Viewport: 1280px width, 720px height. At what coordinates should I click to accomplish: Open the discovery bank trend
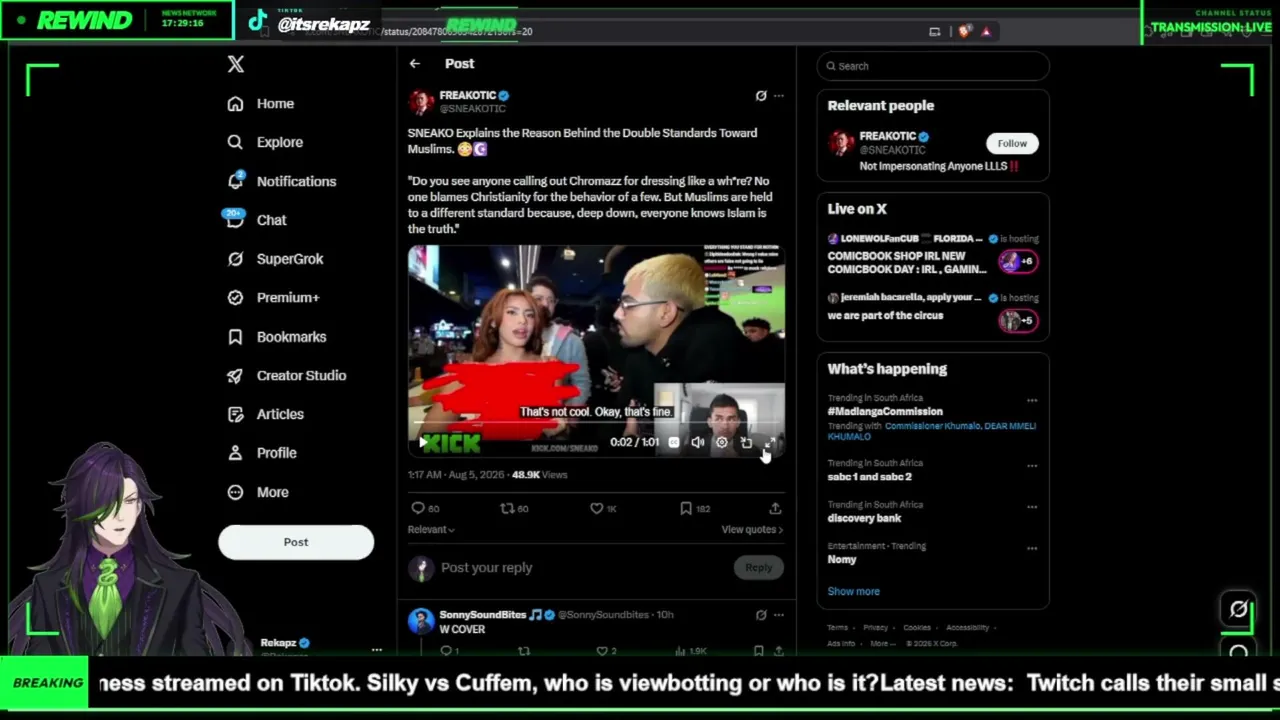(x=864, y=518)
